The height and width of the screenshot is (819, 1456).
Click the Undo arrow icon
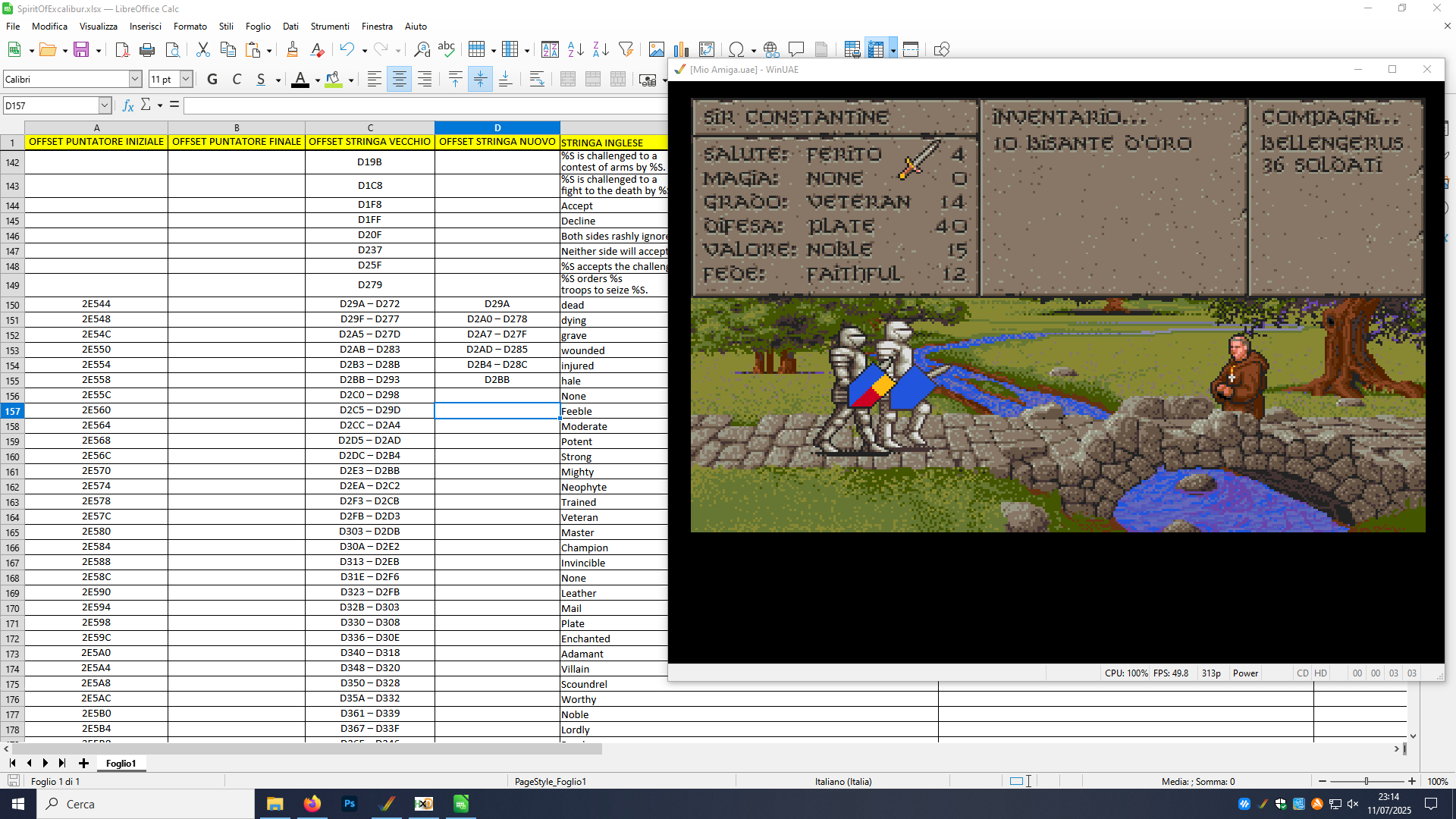click(x=347, y=50)
